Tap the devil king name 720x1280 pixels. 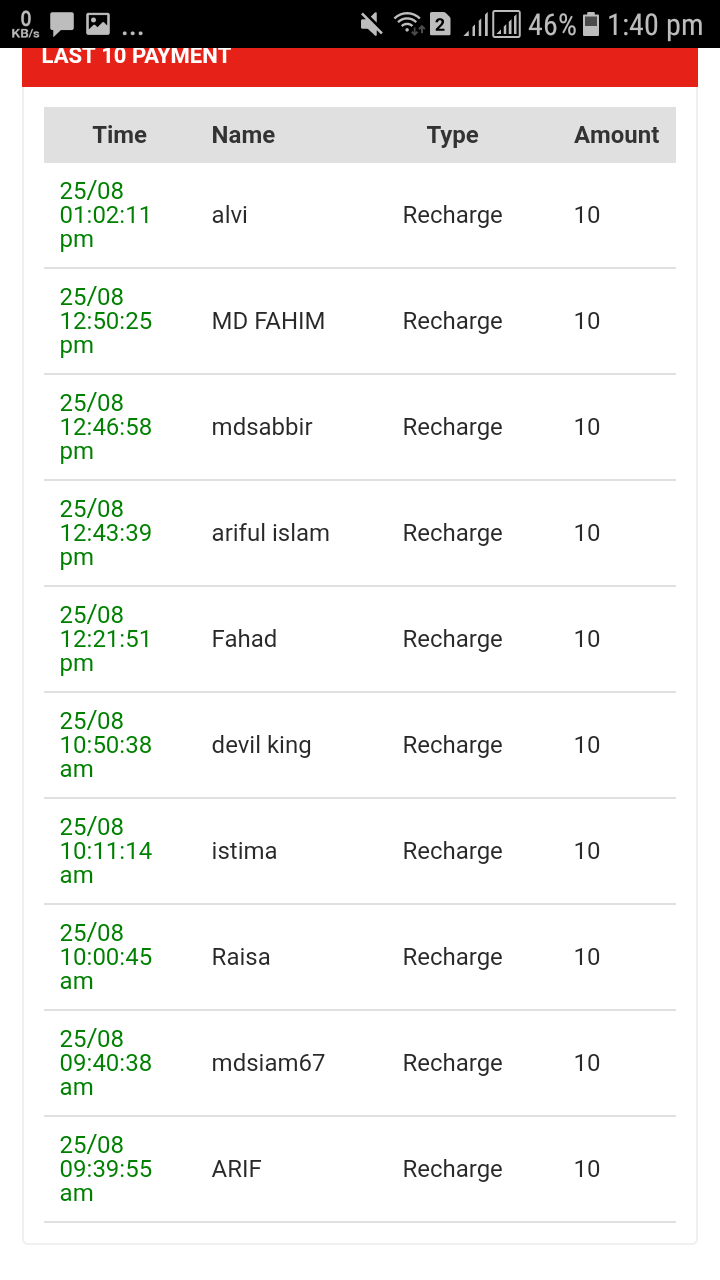(261, 745)
